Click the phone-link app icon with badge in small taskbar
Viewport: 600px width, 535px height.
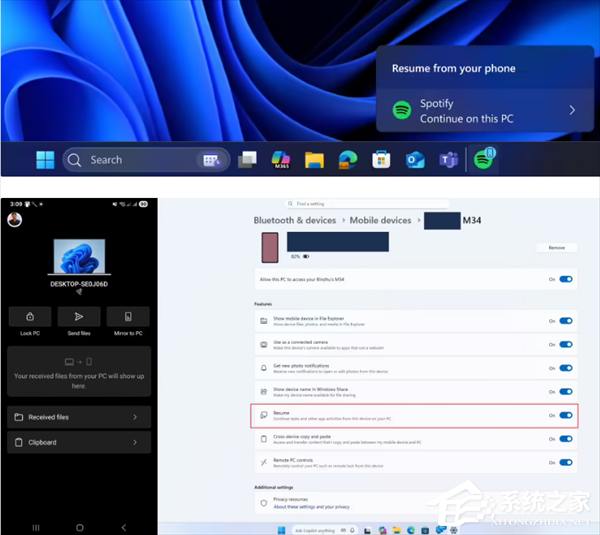click(440, 530)
